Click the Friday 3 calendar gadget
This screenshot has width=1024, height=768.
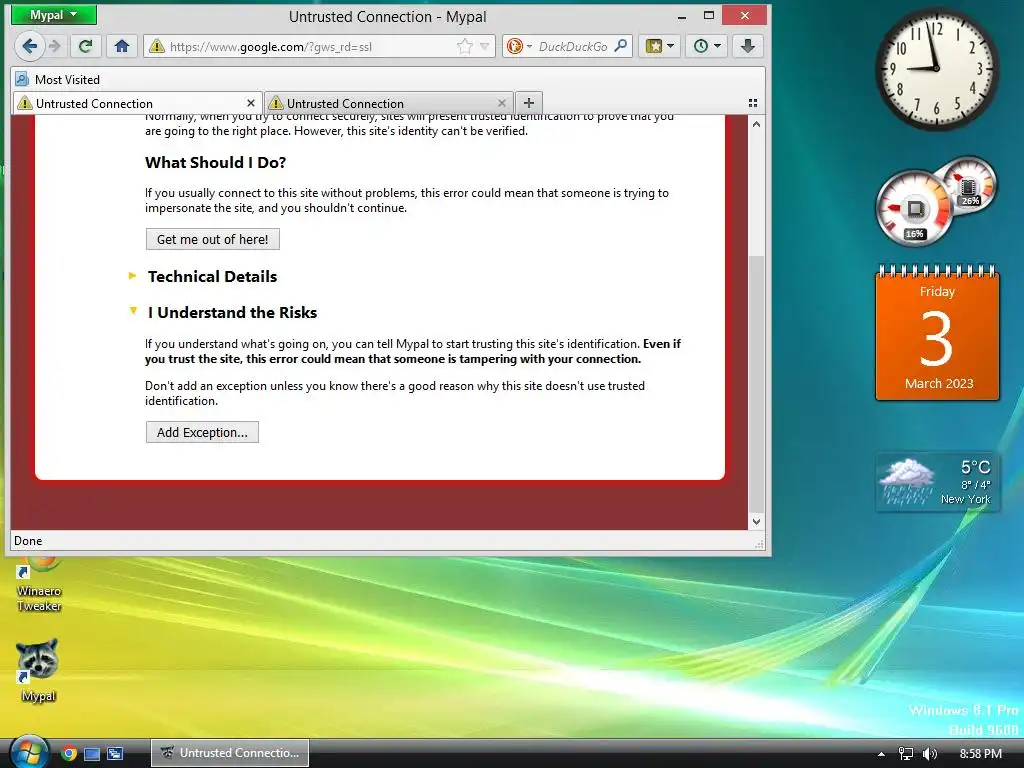937,332
